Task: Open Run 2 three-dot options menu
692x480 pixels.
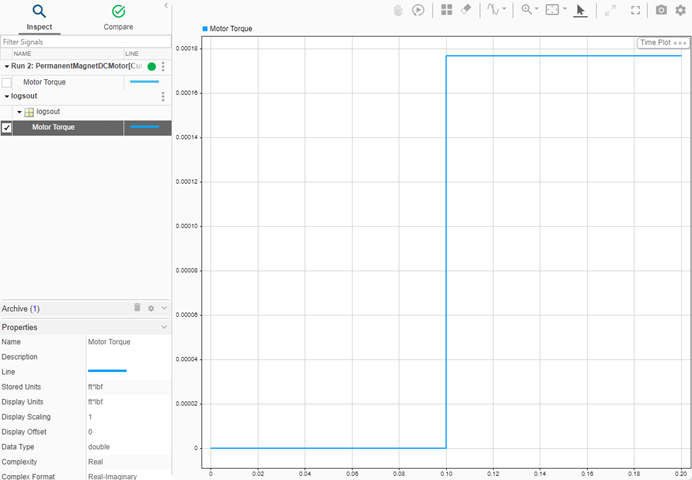Action: click(163, 66)
